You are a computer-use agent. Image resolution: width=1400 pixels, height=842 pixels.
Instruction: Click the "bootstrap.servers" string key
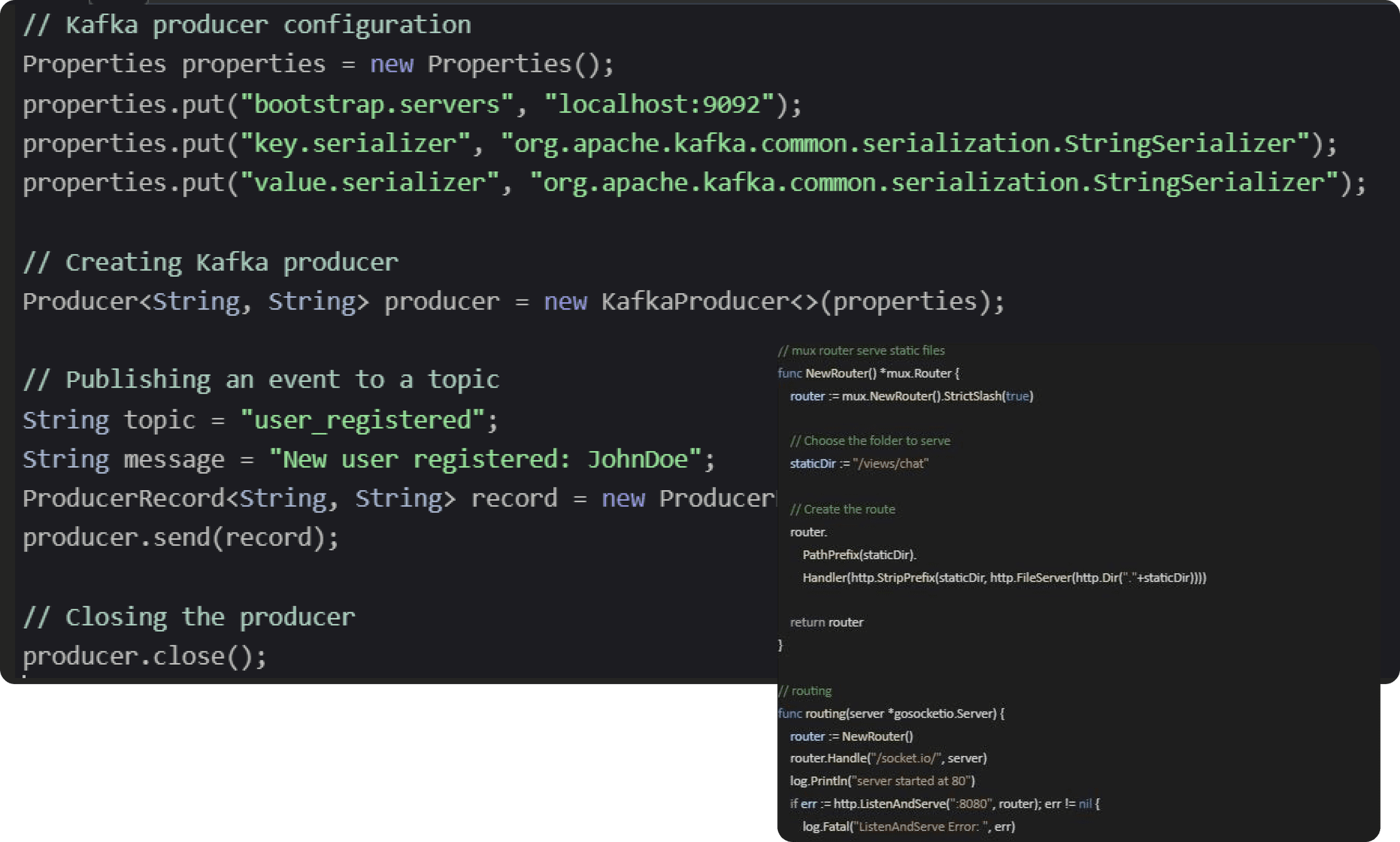(376, 105)
